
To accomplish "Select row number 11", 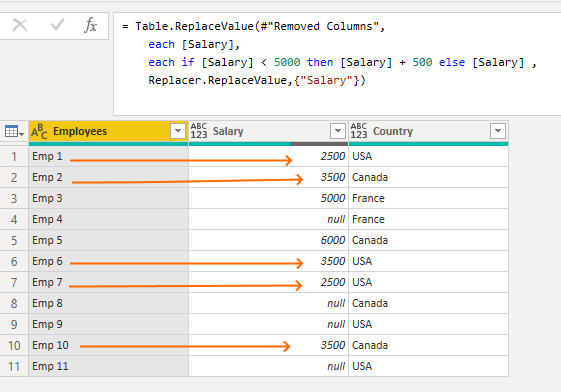I will click(14, 367).
